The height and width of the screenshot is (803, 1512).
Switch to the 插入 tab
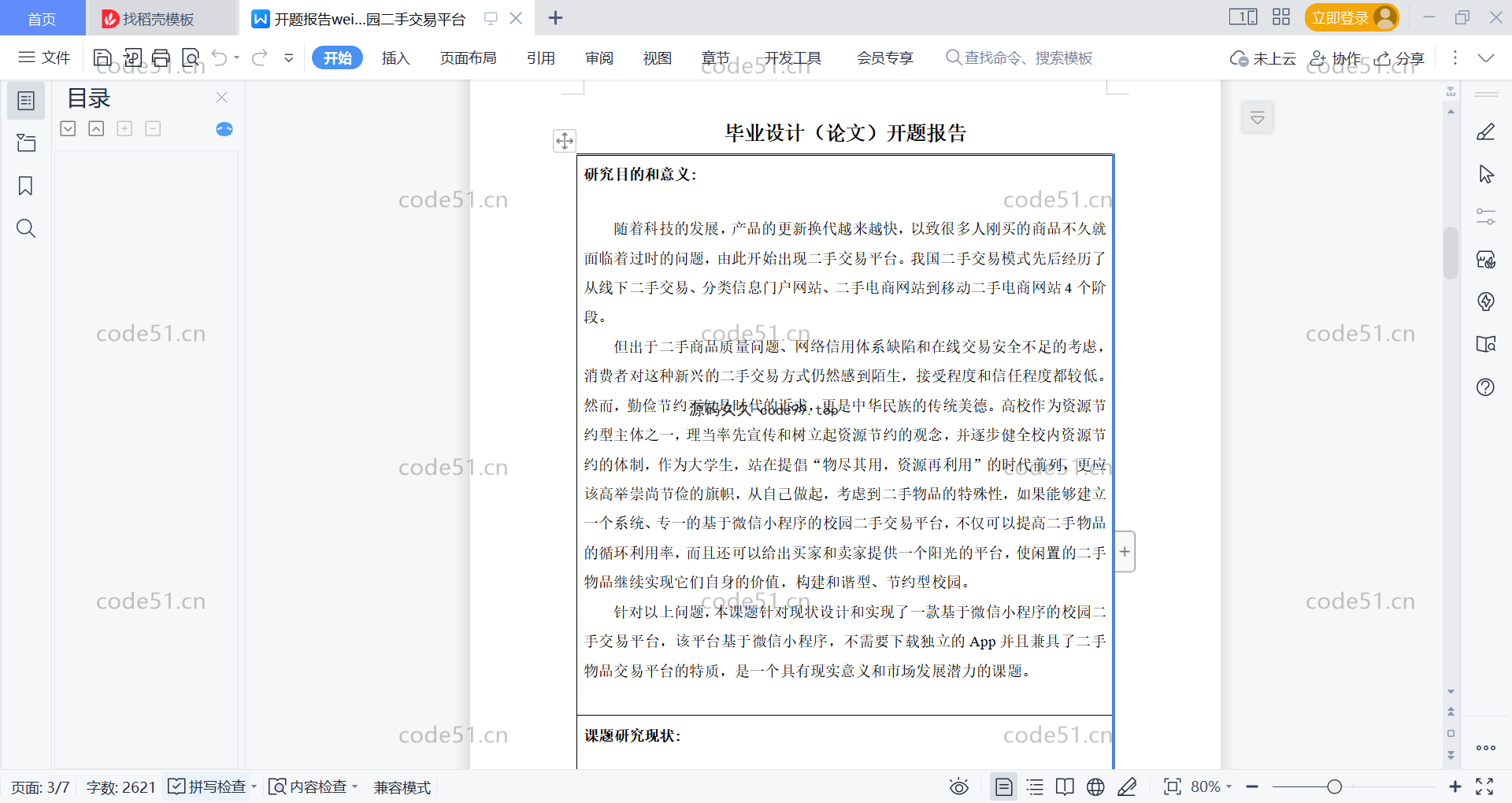[x=395, y=57]
